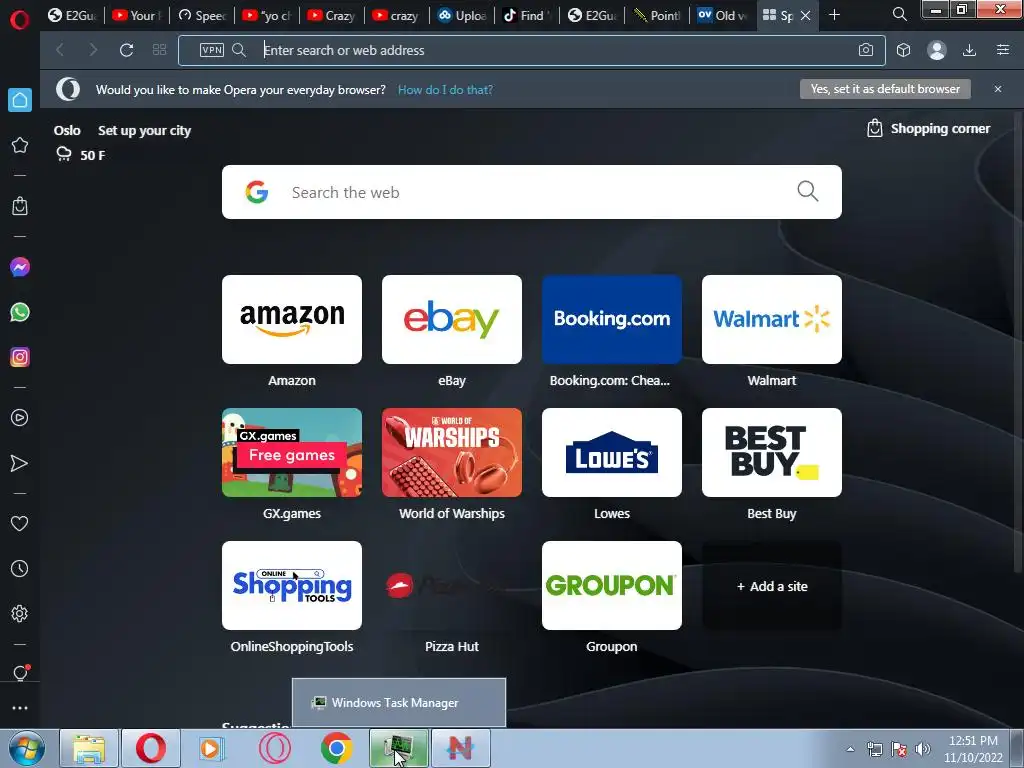
Task: Open Opera GX from taskbar
Action: click(x=275, y=748)
